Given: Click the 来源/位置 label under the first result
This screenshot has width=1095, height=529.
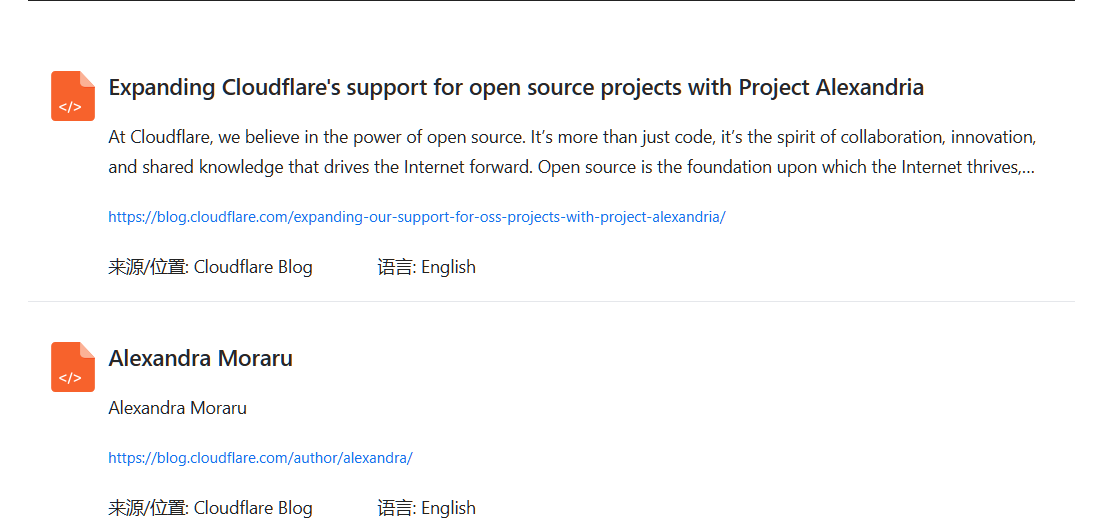Looking at the screenshot, I should point(148,267).
